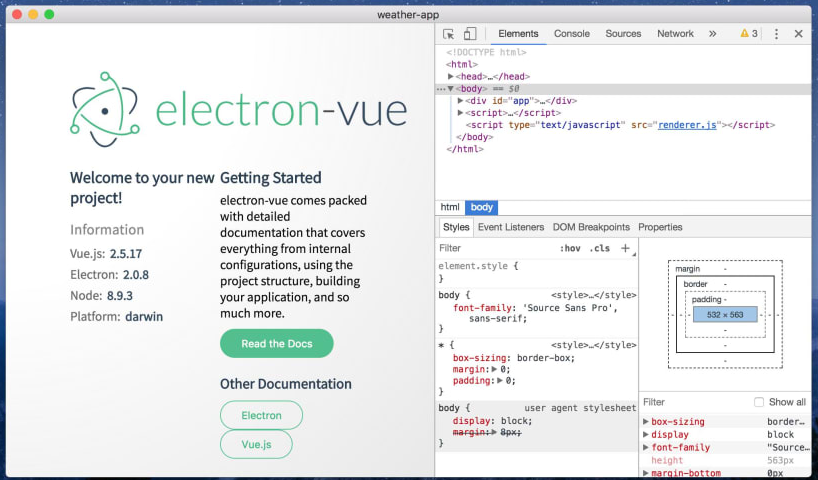The height and width of the screenshot is (480, 818).
Task: Click the Vue.js version 2.5.17
Action: (126, 254)
